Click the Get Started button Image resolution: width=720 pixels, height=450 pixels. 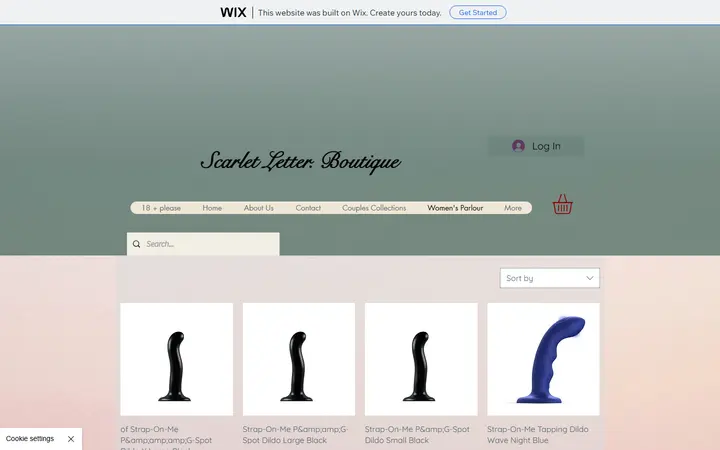[478, 12]
